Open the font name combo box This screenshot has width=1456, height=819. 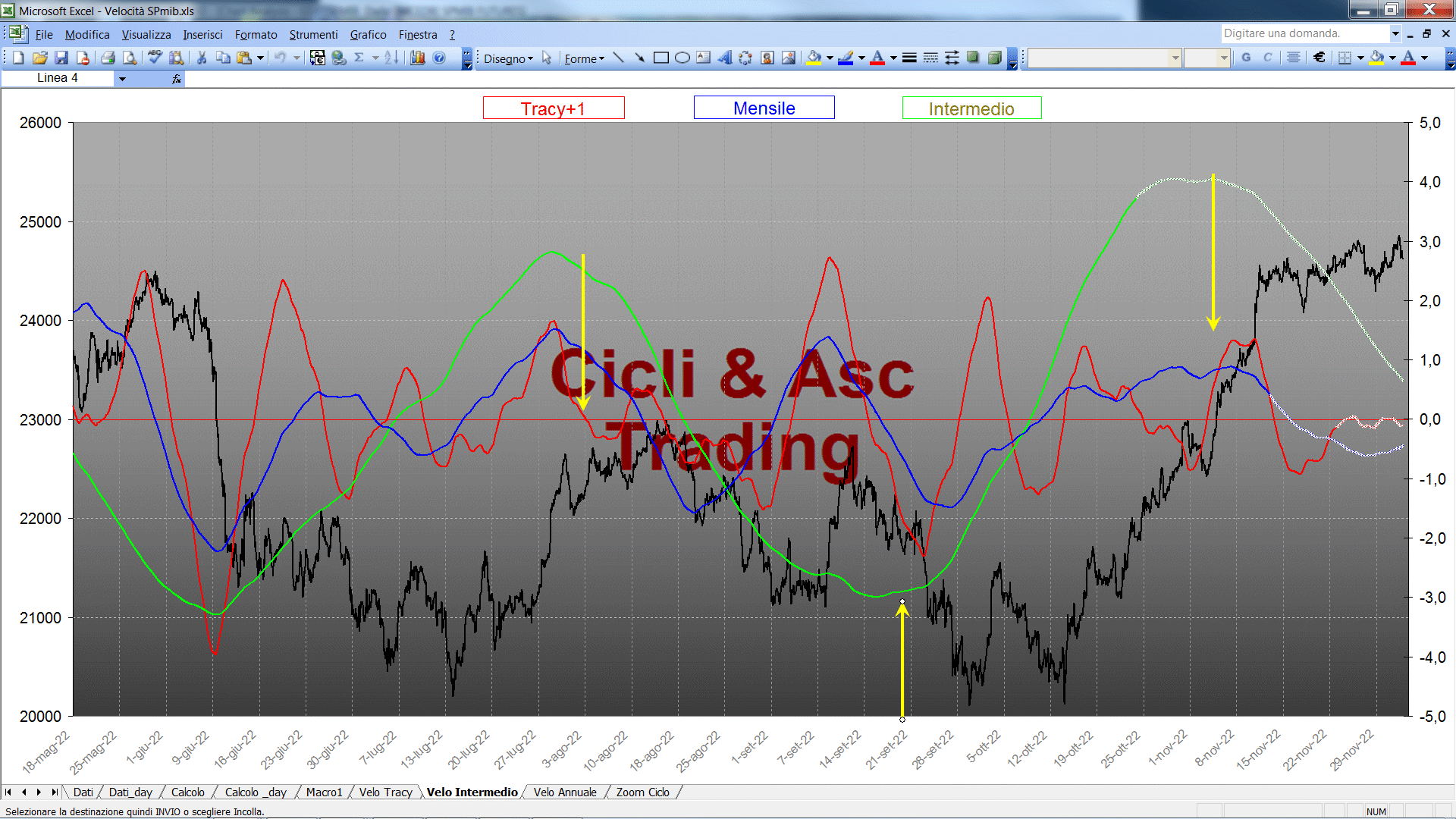point(1104,58)
